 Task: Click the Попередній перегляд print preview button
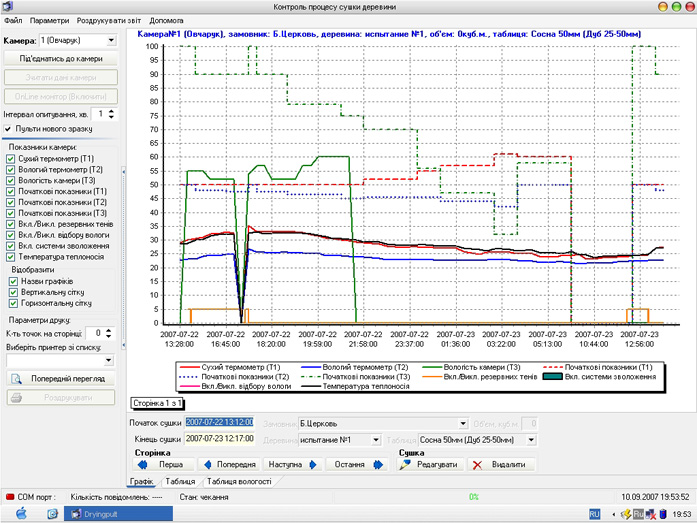[60, 379]
